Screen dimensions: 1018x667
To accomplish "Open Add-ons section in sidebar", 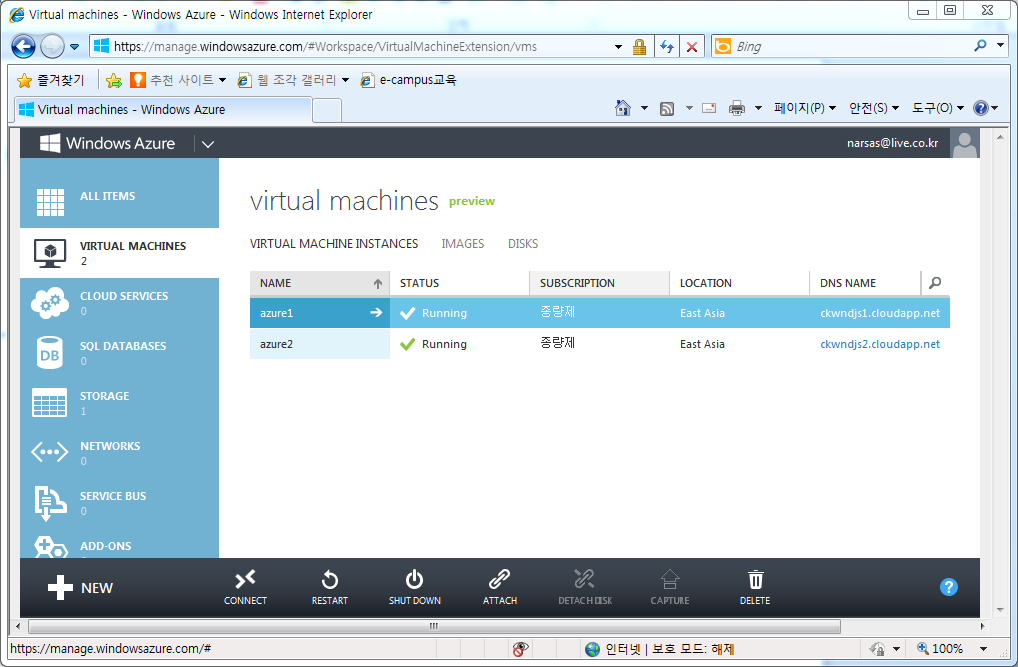I will point(119,546).
